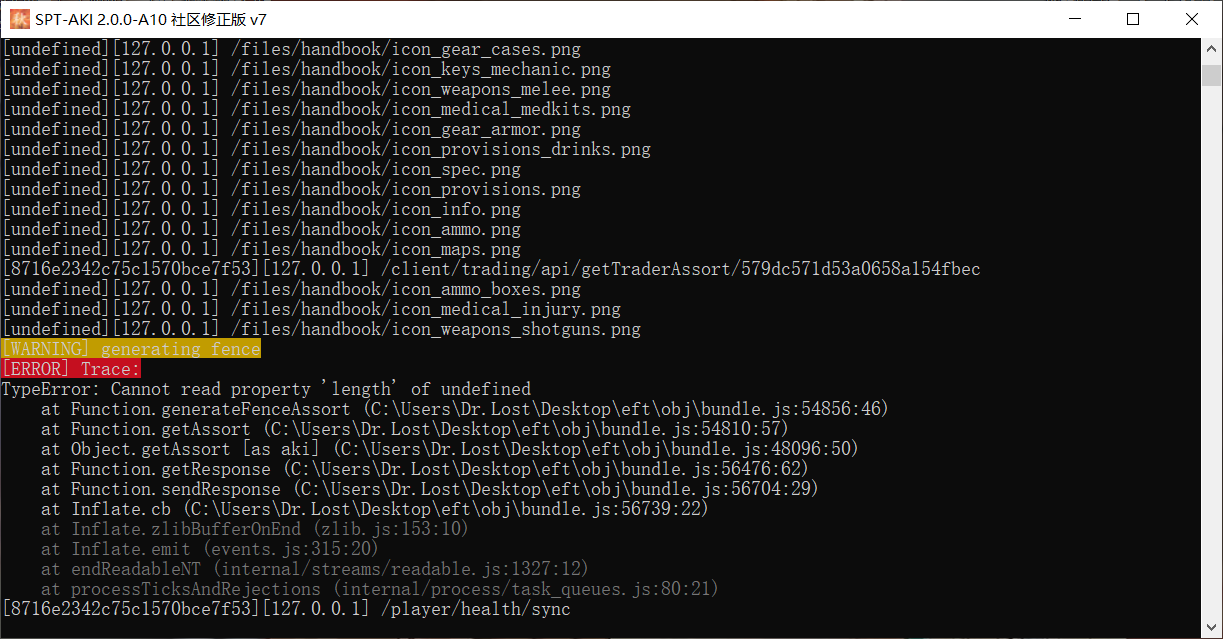Click the /player/health/sync log line
The width and height of the screenshot is (1223, 639).
[x=286, y=609]
